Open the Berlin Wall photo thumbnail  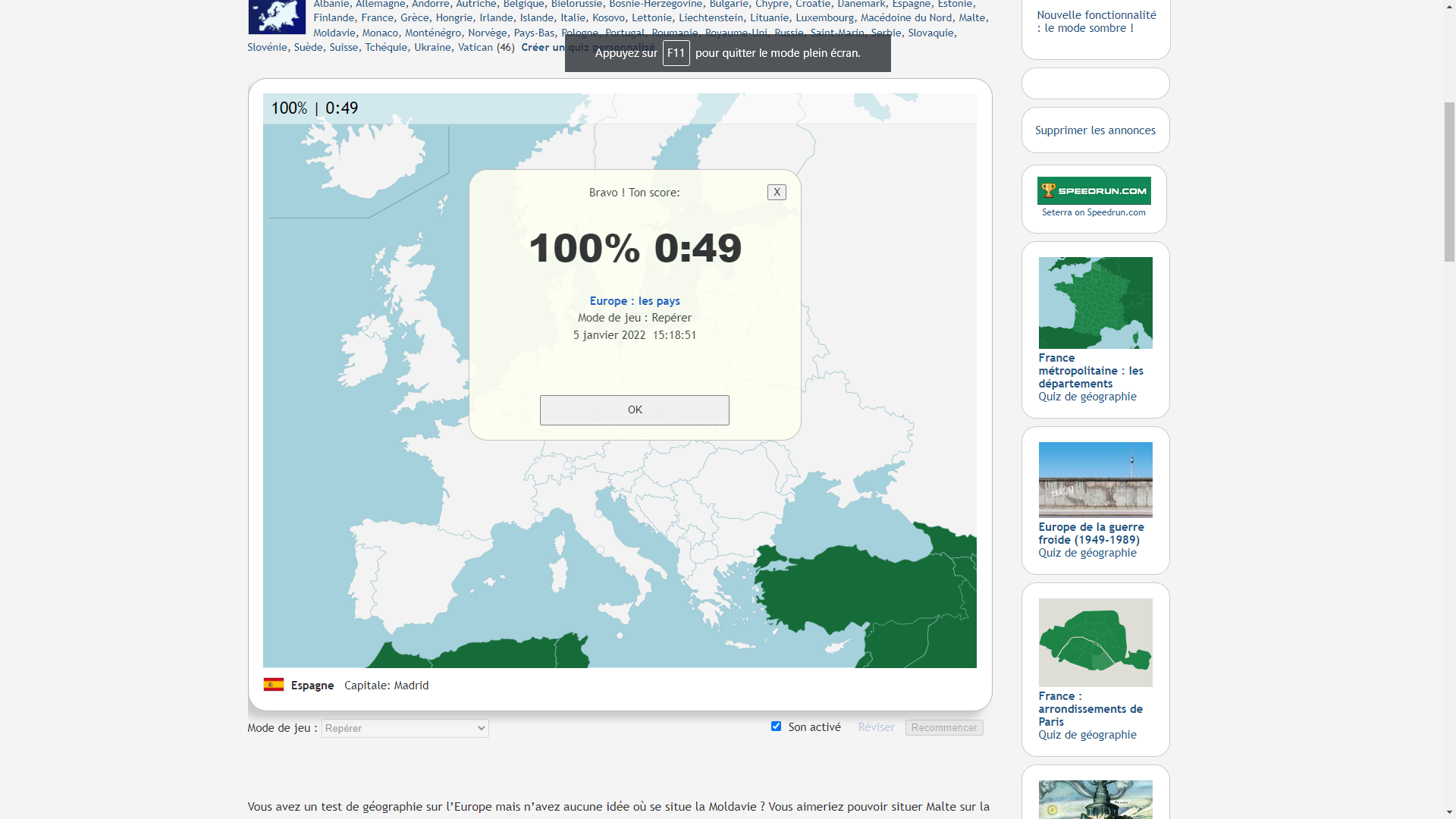pos(1095,479)
